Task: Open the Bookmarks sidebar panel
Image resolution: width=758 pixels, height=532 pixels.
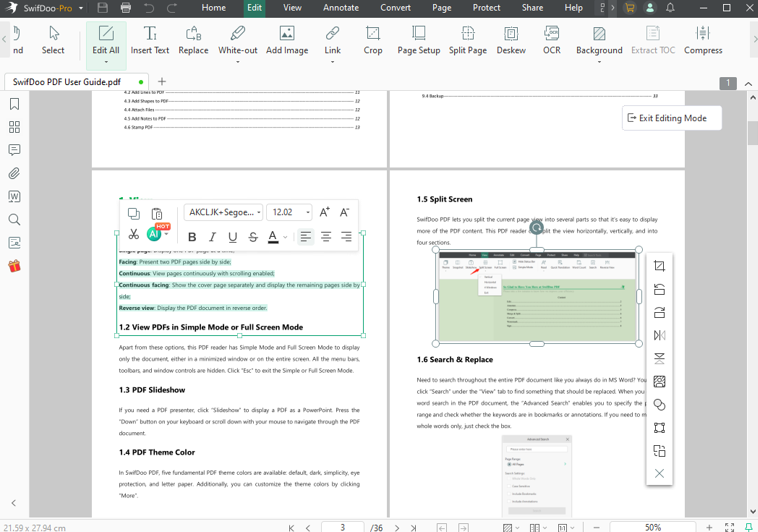Action: click(x=15, y=104)
